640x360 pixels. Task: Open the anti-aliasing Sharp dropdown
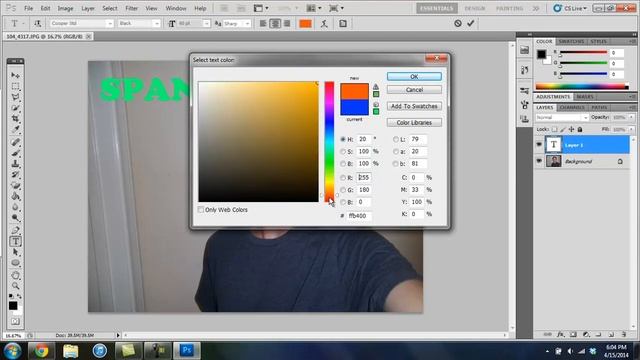click(247, 24)
